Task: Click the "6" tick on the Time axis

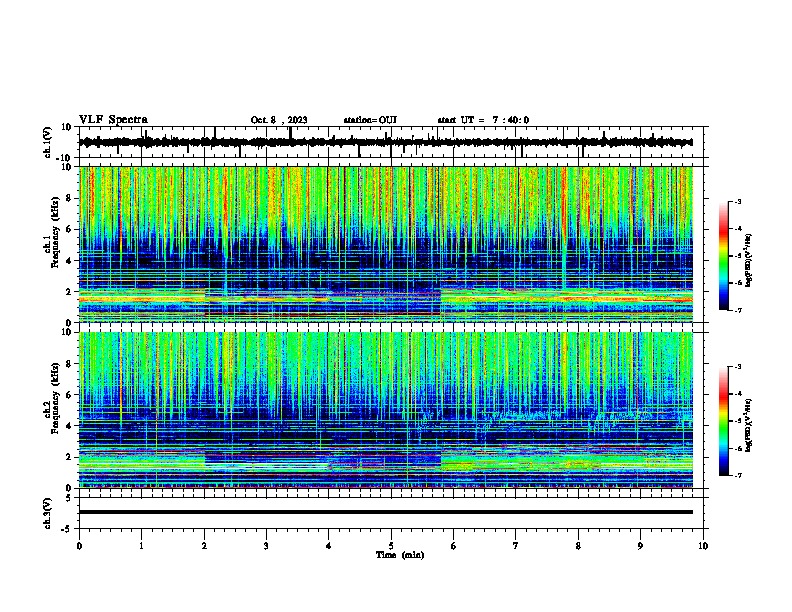Action: 454,546
